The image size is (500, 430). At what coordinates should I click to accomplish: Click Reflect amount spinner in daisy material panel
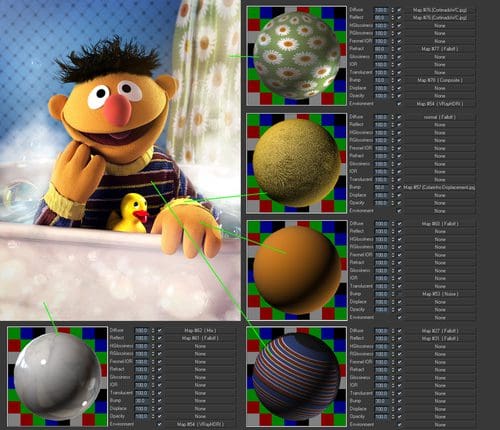(x=392, y=18)
